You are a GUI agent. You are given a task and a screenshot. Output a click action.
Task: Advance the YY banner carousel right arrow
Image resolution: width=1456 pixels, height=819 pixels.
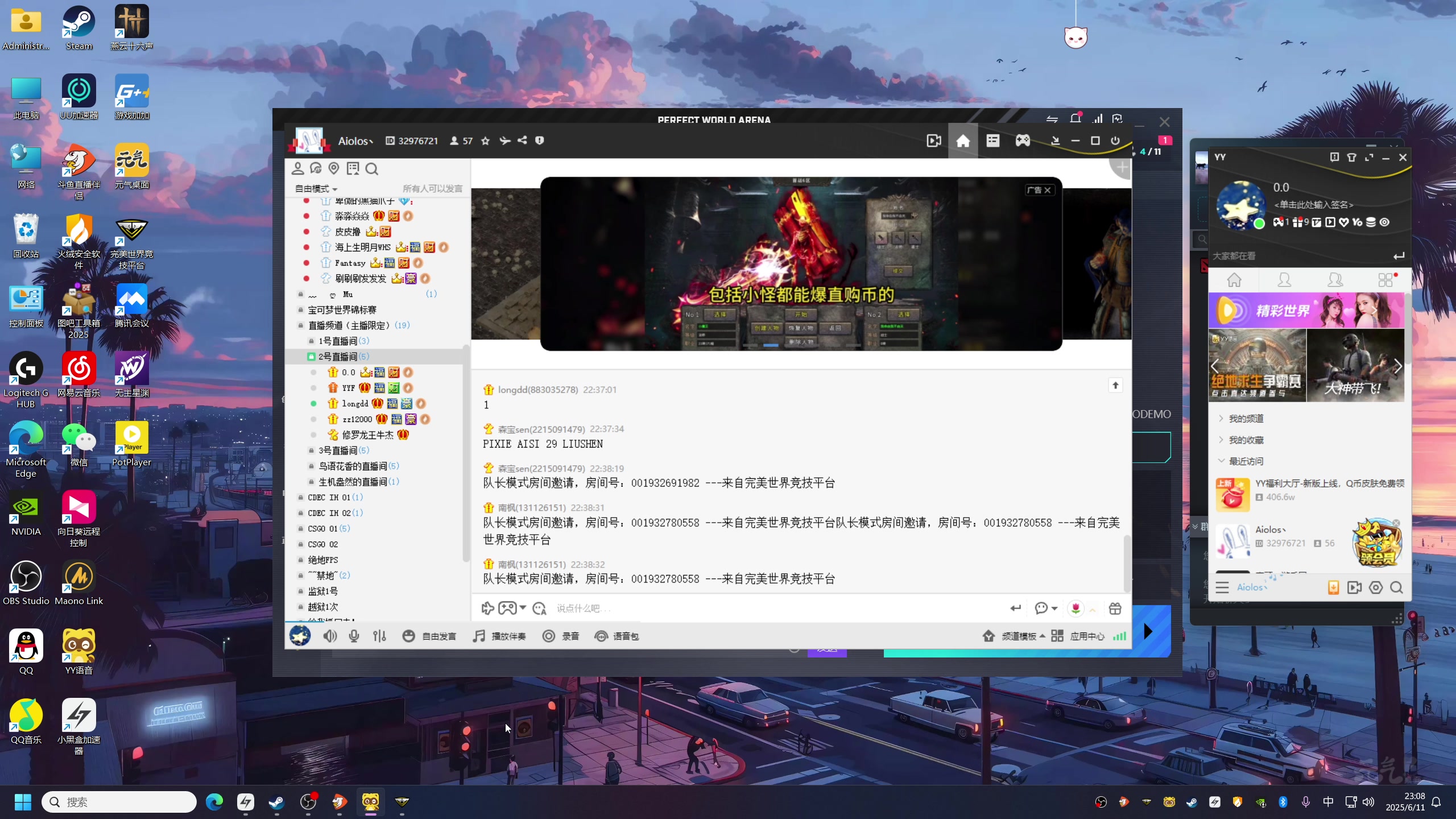pos(1398,367)
